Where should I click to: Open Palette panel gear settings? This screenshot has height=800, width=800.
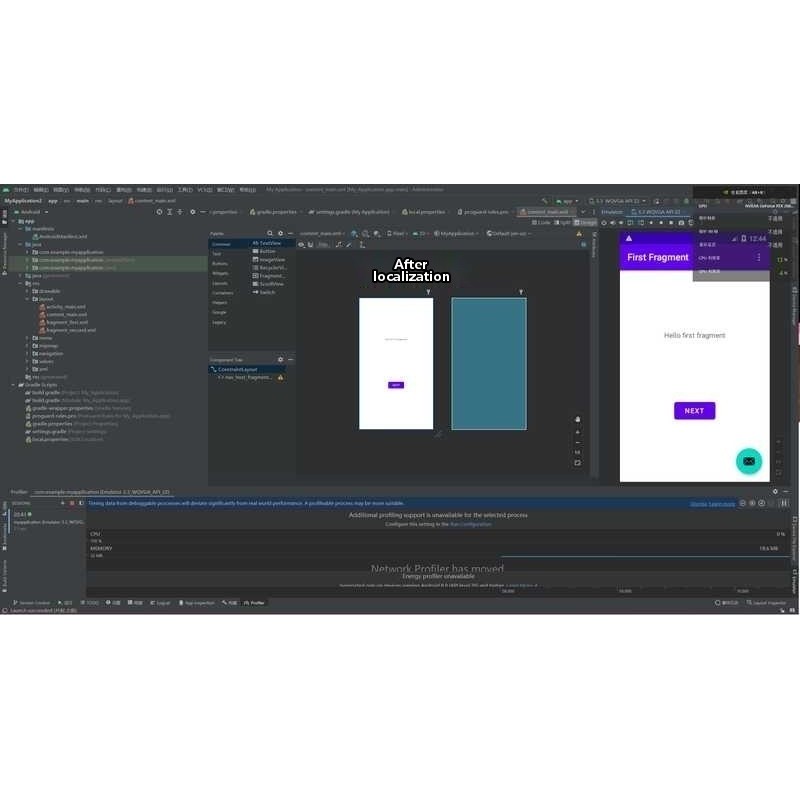[279, 233]
